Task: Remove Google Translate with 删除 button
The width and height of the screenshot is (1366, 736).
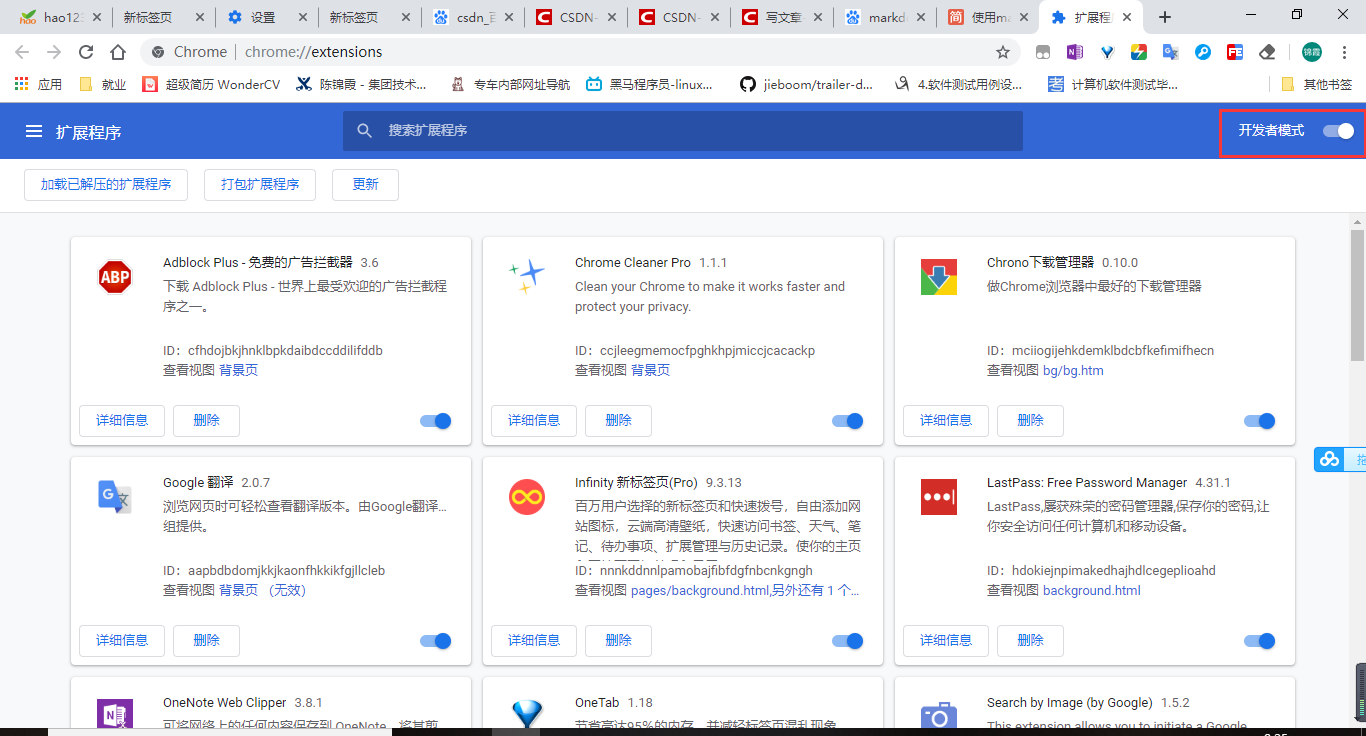Action: (206, 641)
